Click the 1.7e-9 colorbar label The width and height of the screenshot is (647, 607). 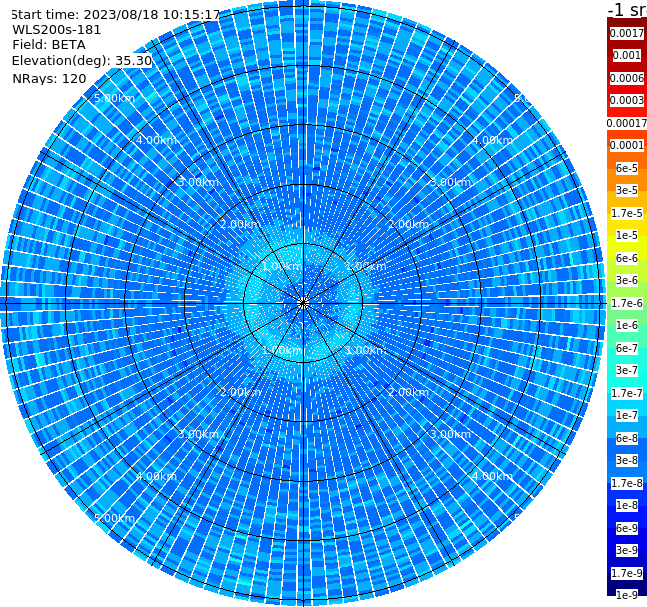click(x=627, y=573)
